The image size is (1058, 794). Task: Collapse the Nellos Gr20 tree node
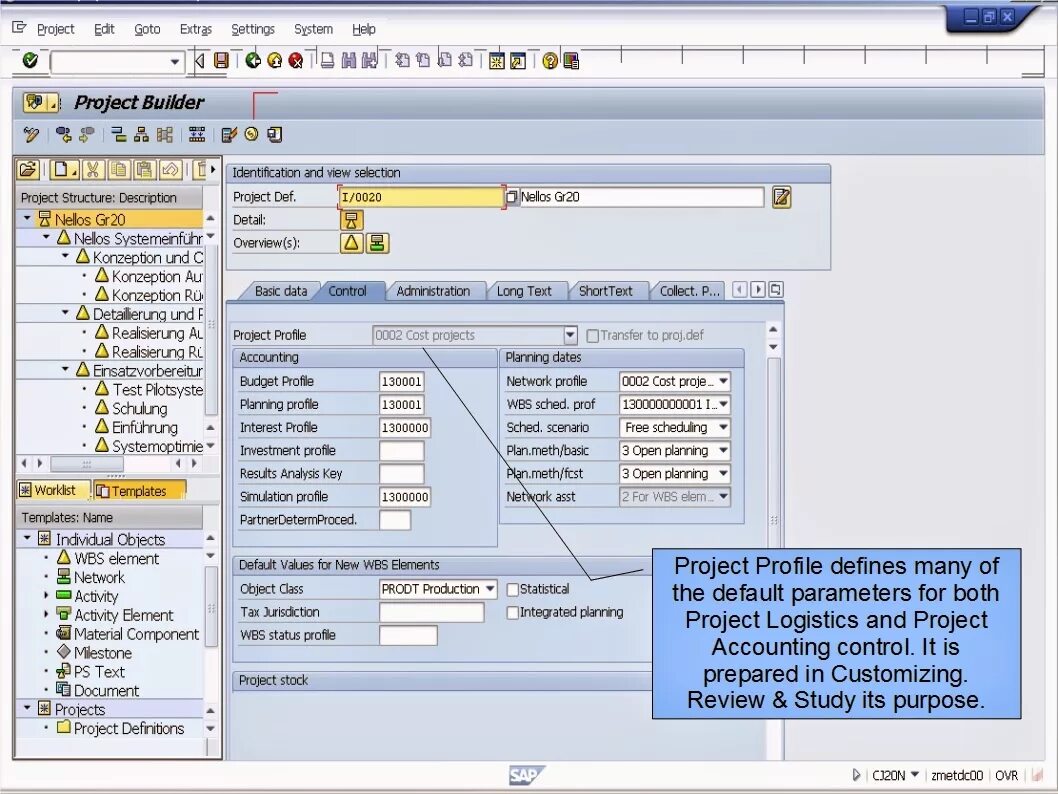(27, 219)
